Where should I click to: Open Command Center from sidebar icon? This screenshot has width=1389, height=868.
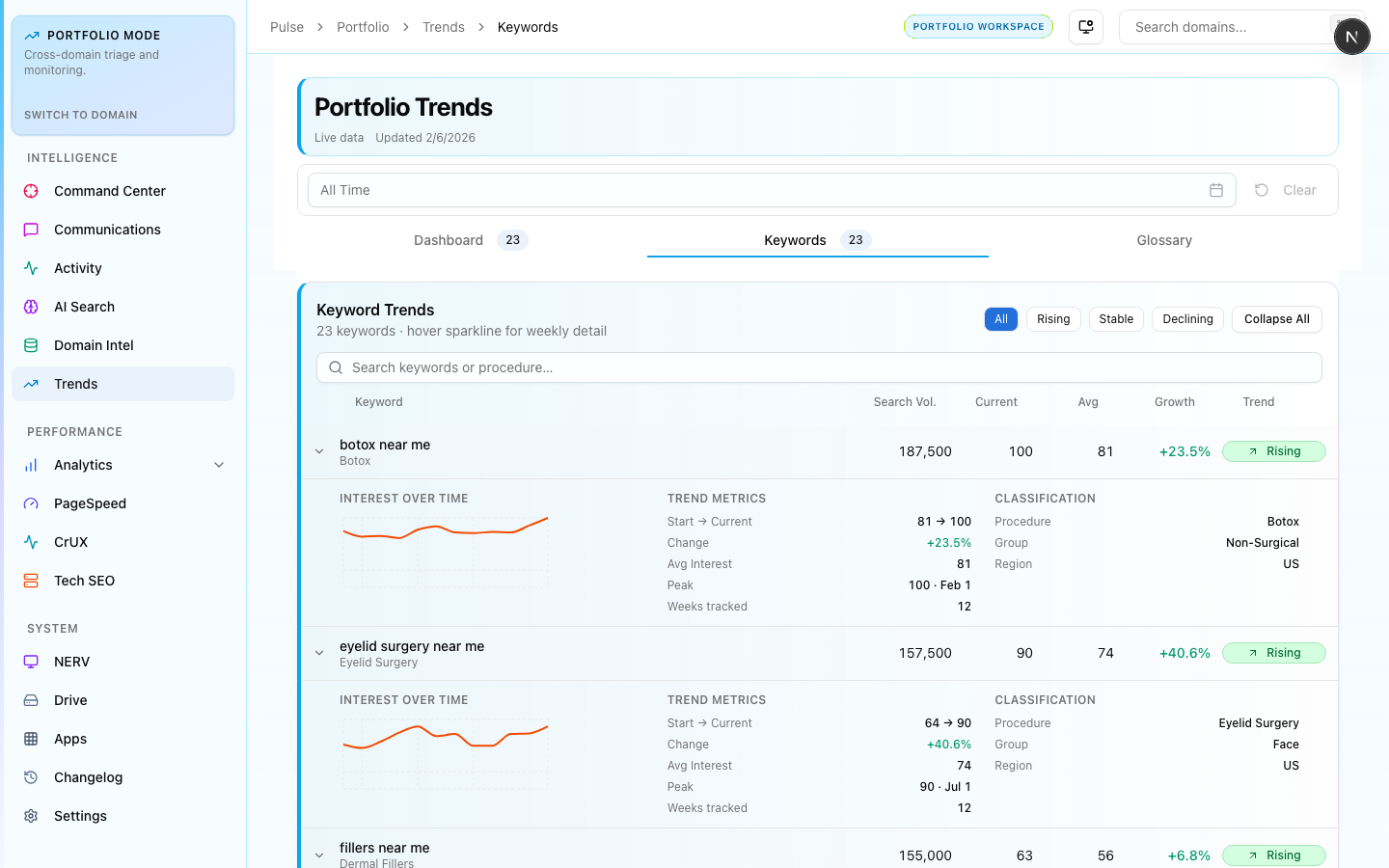[x=31, y=191]
